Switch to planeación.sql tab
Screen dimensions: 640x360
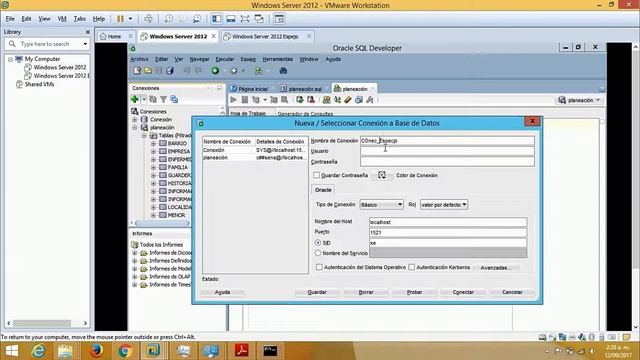(304, 89)
